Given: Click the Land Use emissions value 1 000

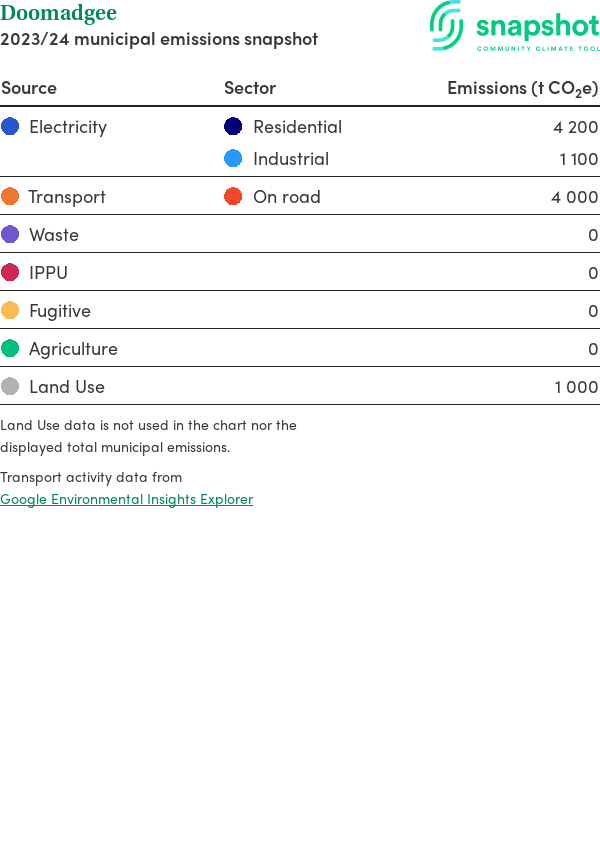Looking at the screenshot, I should point(576,387).
